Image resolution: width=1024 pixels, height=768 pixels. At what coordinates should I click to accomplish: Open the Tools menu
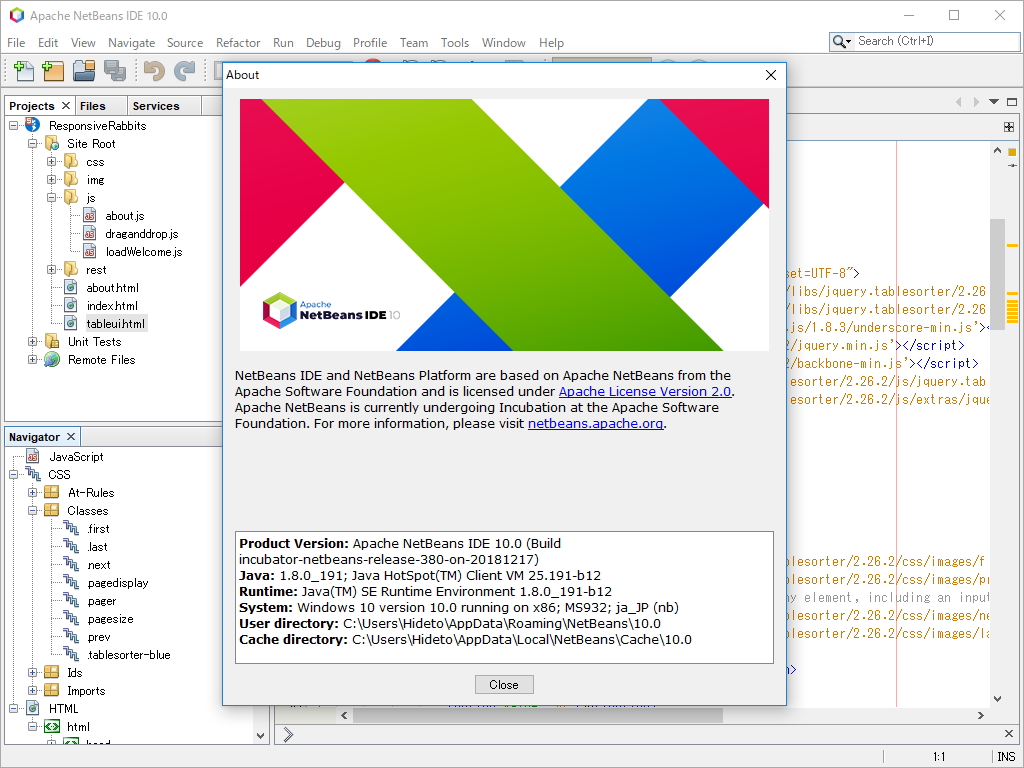[455, 42]
